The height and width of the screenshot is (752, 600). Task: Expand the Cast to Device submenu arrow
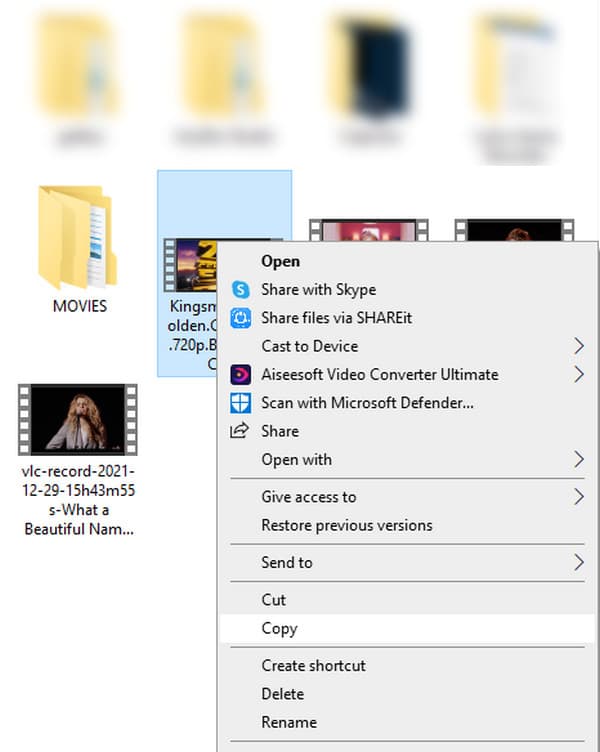point(579,346)
